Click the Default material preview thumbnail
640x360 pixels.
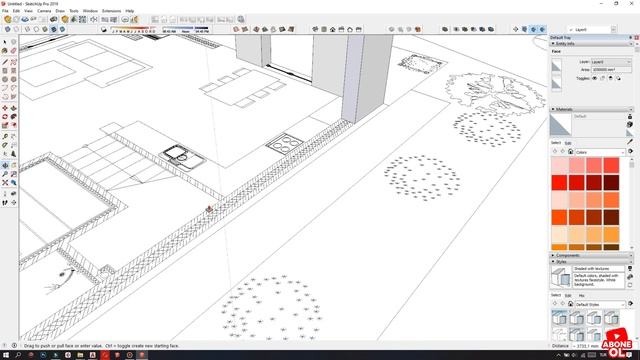pos(560,124)
